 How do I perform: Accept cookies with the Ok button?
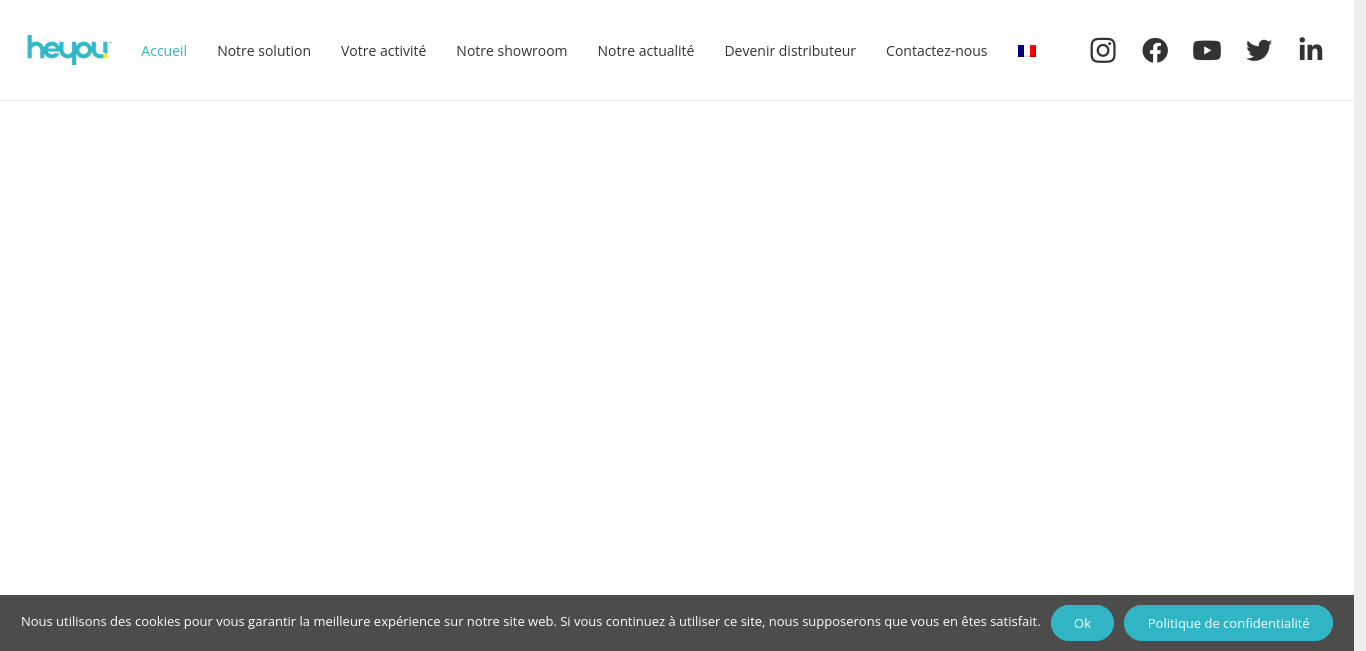pyautogui.click(x=1082, y=623)
